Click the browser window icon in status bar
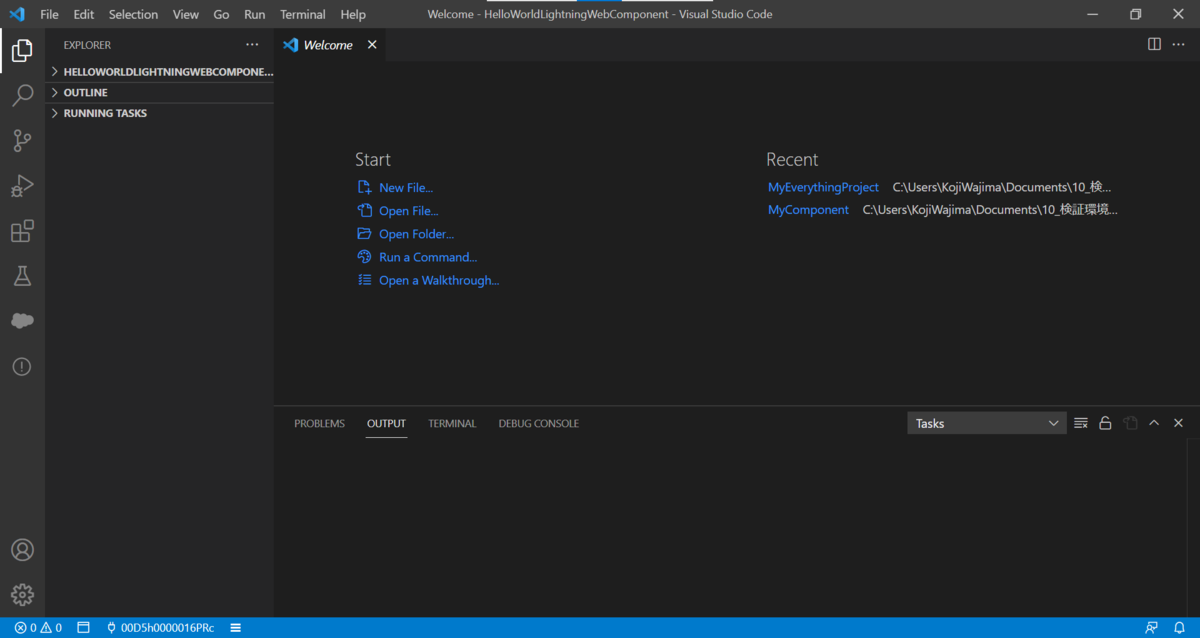Viewport: 1200px width, 638px height. 84,628
